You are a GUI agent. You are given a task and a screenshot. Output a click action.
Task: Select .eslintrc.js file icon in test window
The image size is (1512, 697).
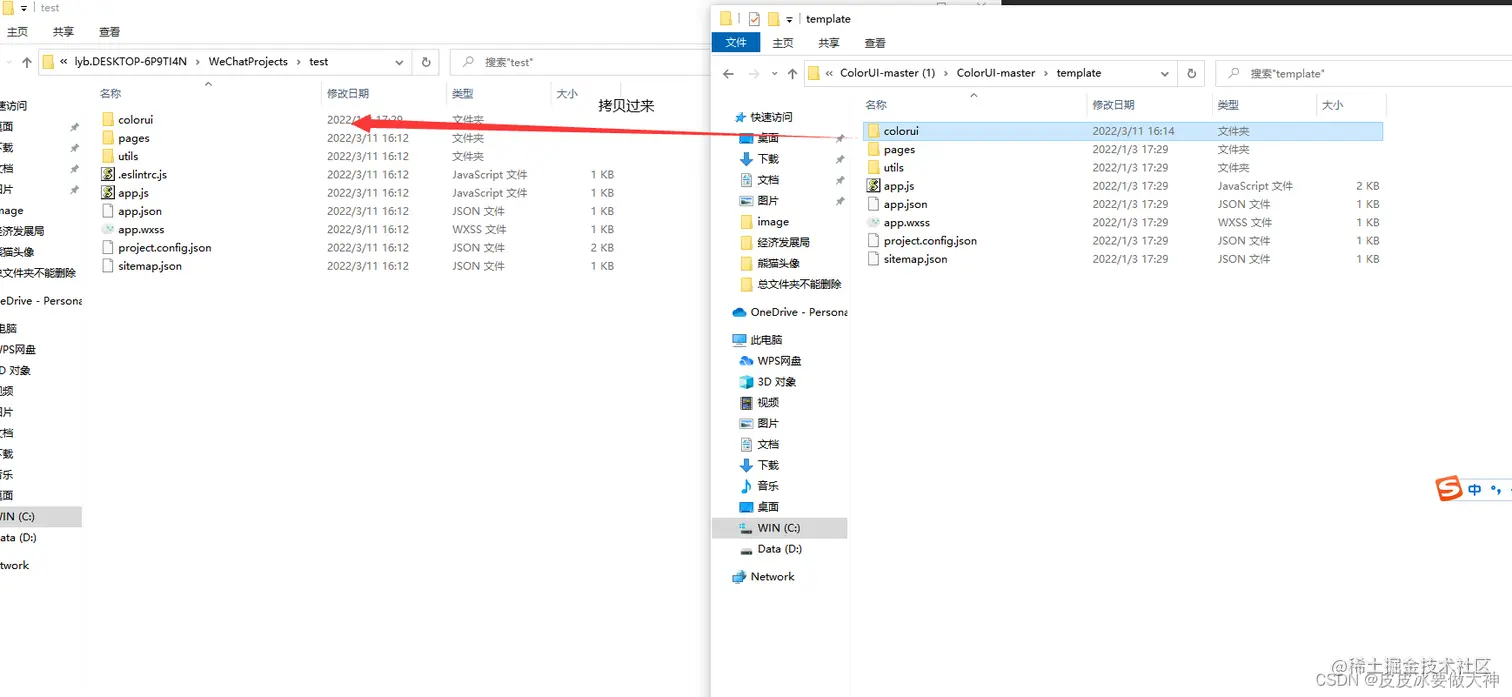click(x=108, y=174)
